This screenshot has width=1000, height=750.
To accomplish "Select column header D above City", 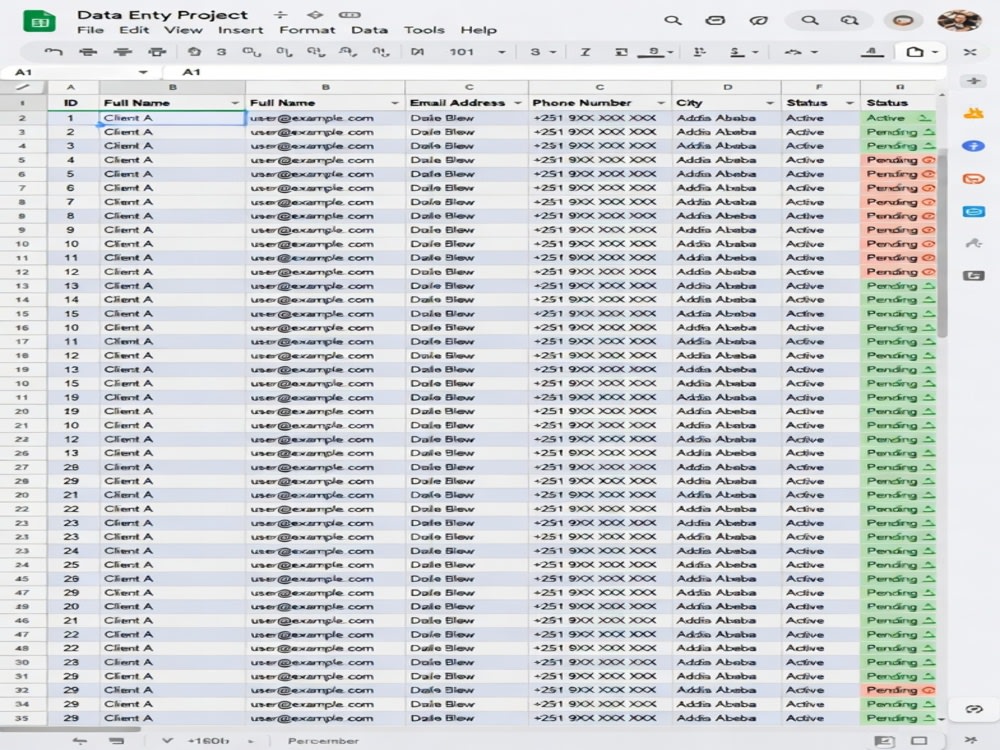I will click(x=727, y=87).
